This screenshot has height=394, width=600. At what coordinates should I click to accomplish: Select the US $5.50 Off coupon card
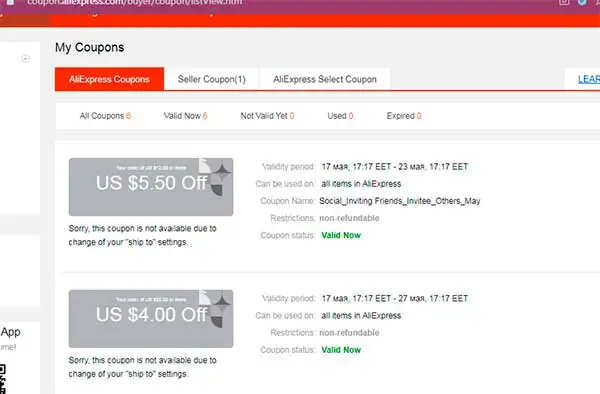click(151, 187)
